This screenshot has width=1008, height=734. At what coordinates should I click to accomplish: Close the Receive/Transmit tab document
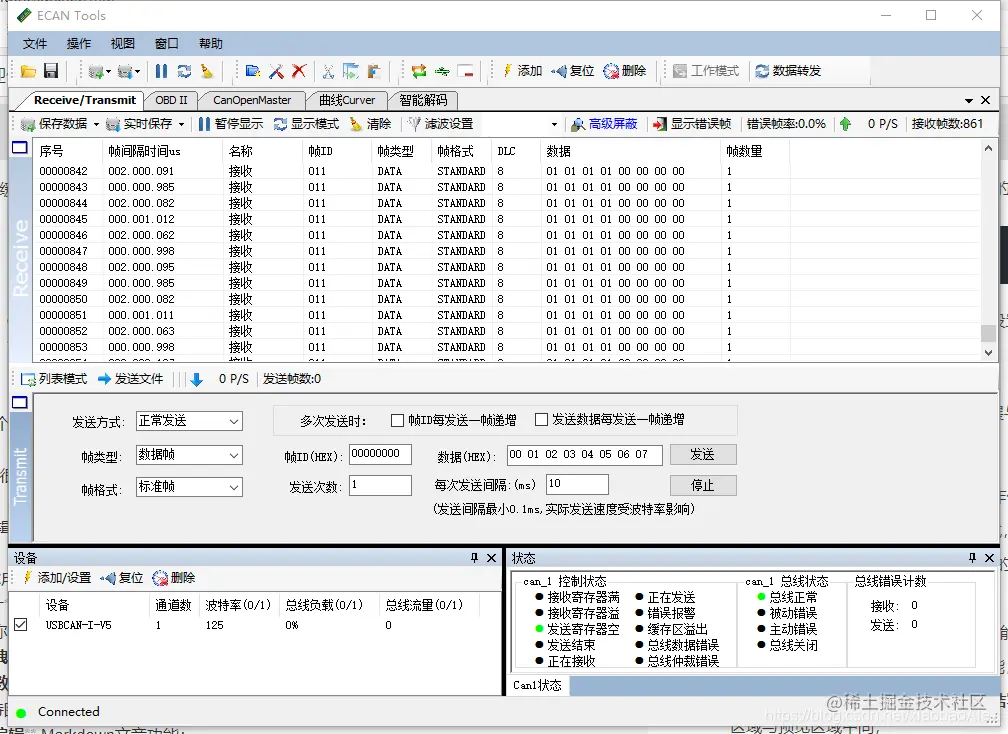986,100
